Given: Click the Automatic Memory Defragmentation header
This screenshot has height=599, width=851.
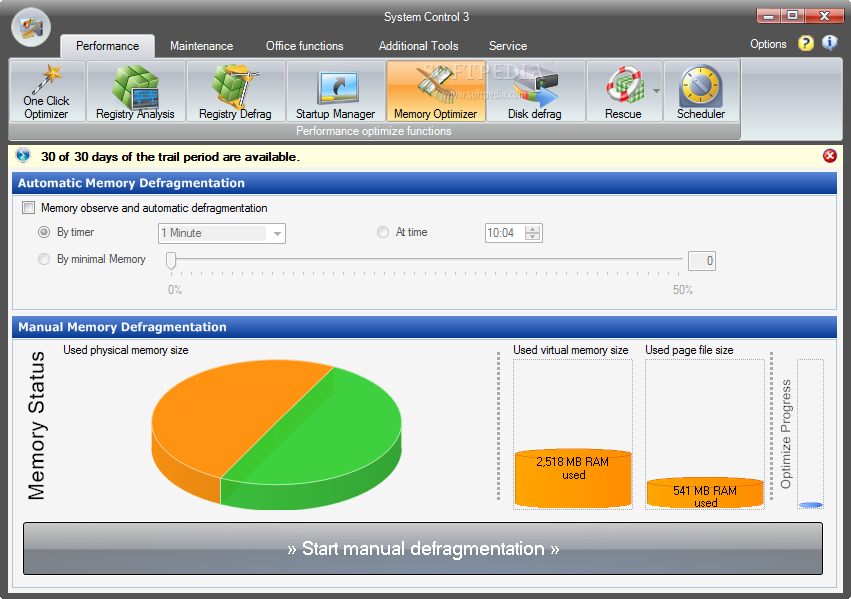Looking at the screenshot, I should point(424,183).
